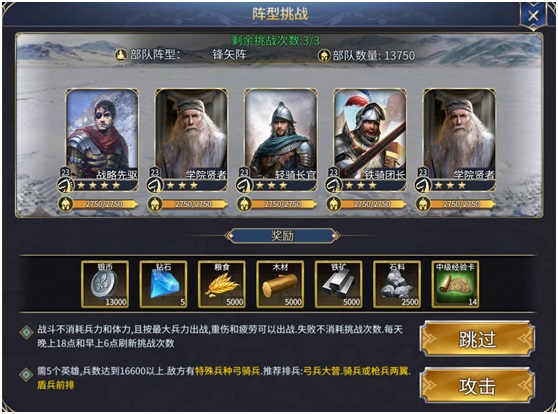Click the rightmost 学院贤者 hero card
This screenshot has width=558, height=414.
459,140
